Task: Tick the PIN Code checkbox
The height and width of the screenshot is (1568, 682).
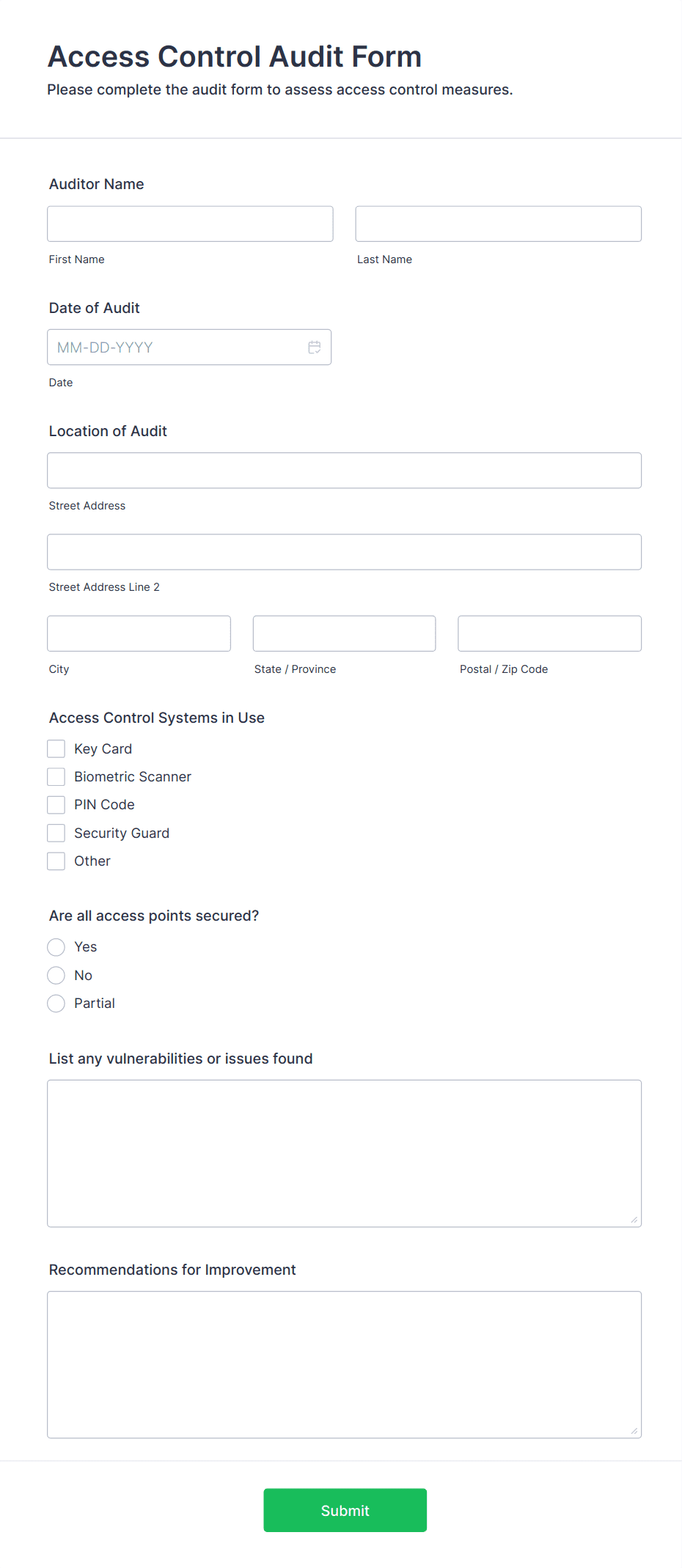Action: pos(56,805)
